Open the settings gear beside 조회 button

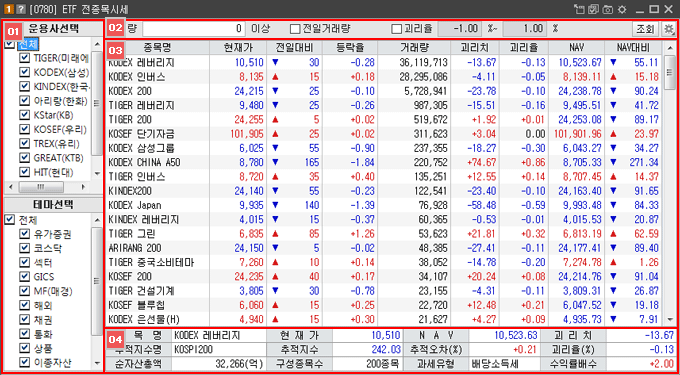[668, 29]
